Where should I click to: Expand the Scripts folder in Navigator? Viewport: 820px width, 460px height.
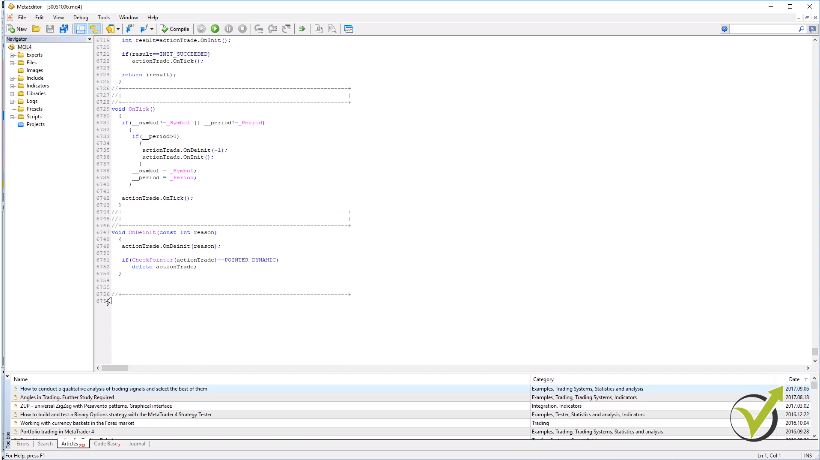coord(12,116)
